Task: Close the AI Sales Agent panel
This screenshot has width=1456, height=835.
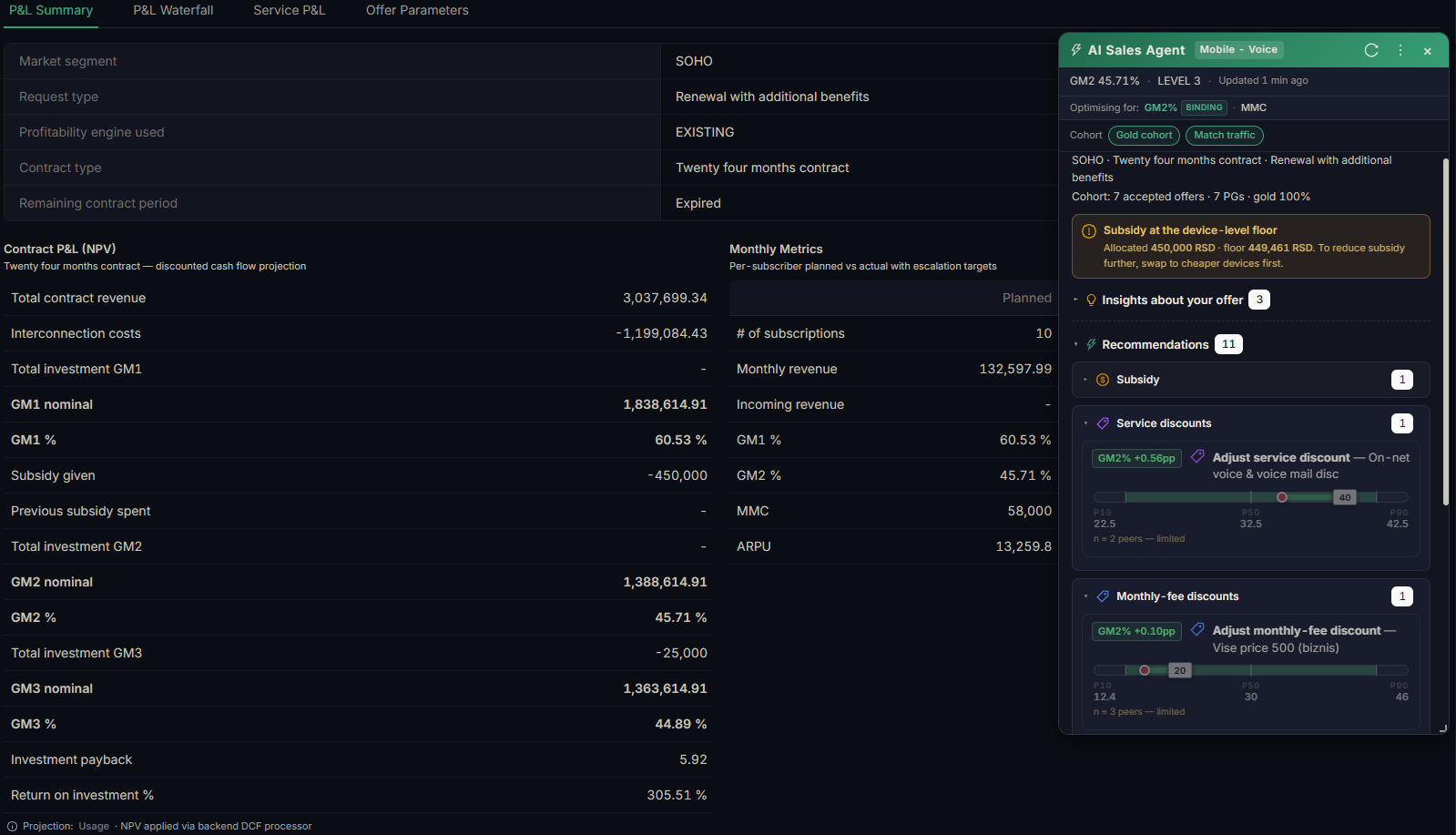Action: 1428,51
